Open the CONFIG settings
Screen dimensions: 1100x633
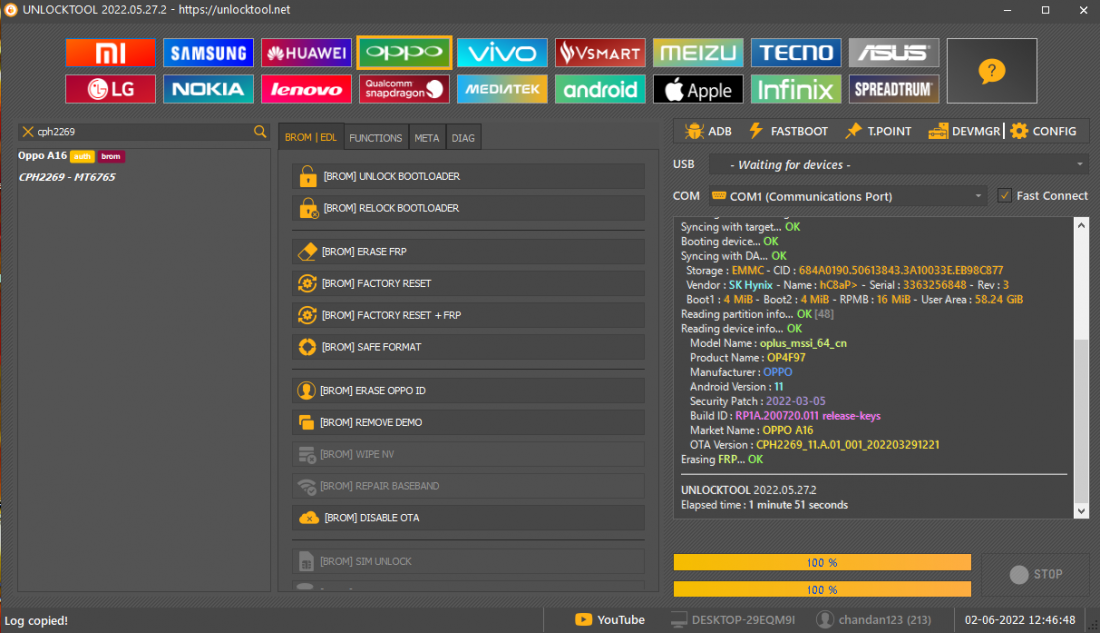click(x=1044, y=131)
